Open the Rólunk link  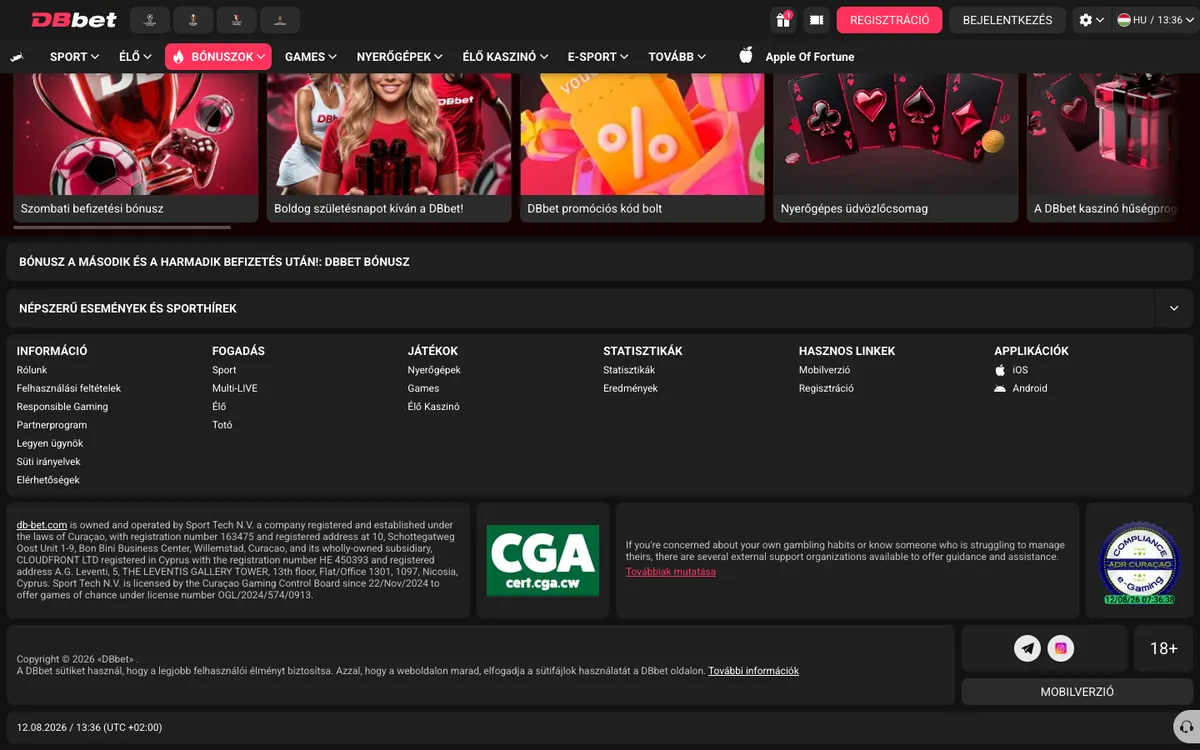[x=32, y=370]
